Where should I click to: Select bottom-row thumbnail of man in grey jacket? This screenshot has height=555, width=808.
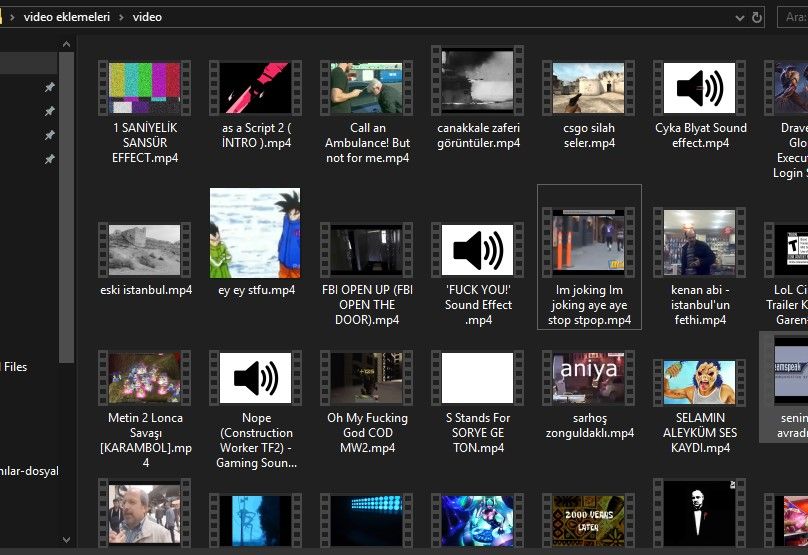point(145,513)
